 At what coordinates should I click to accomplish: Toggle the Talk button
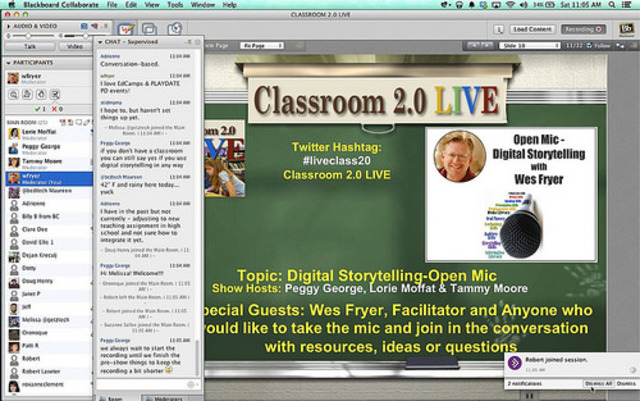coord(29,47)
